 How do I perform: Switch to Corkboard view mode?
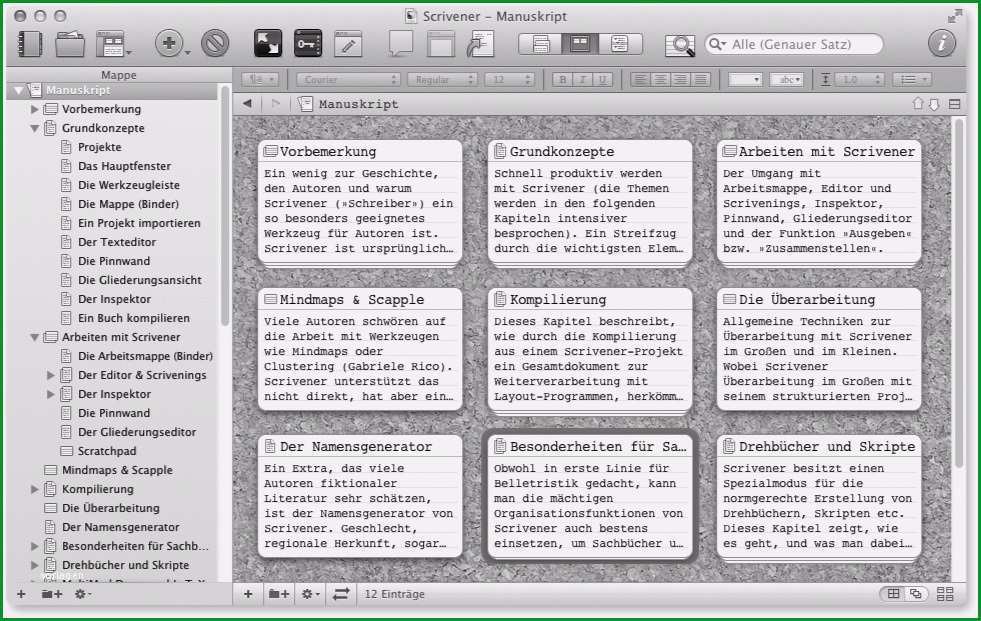tap(580, 44)
